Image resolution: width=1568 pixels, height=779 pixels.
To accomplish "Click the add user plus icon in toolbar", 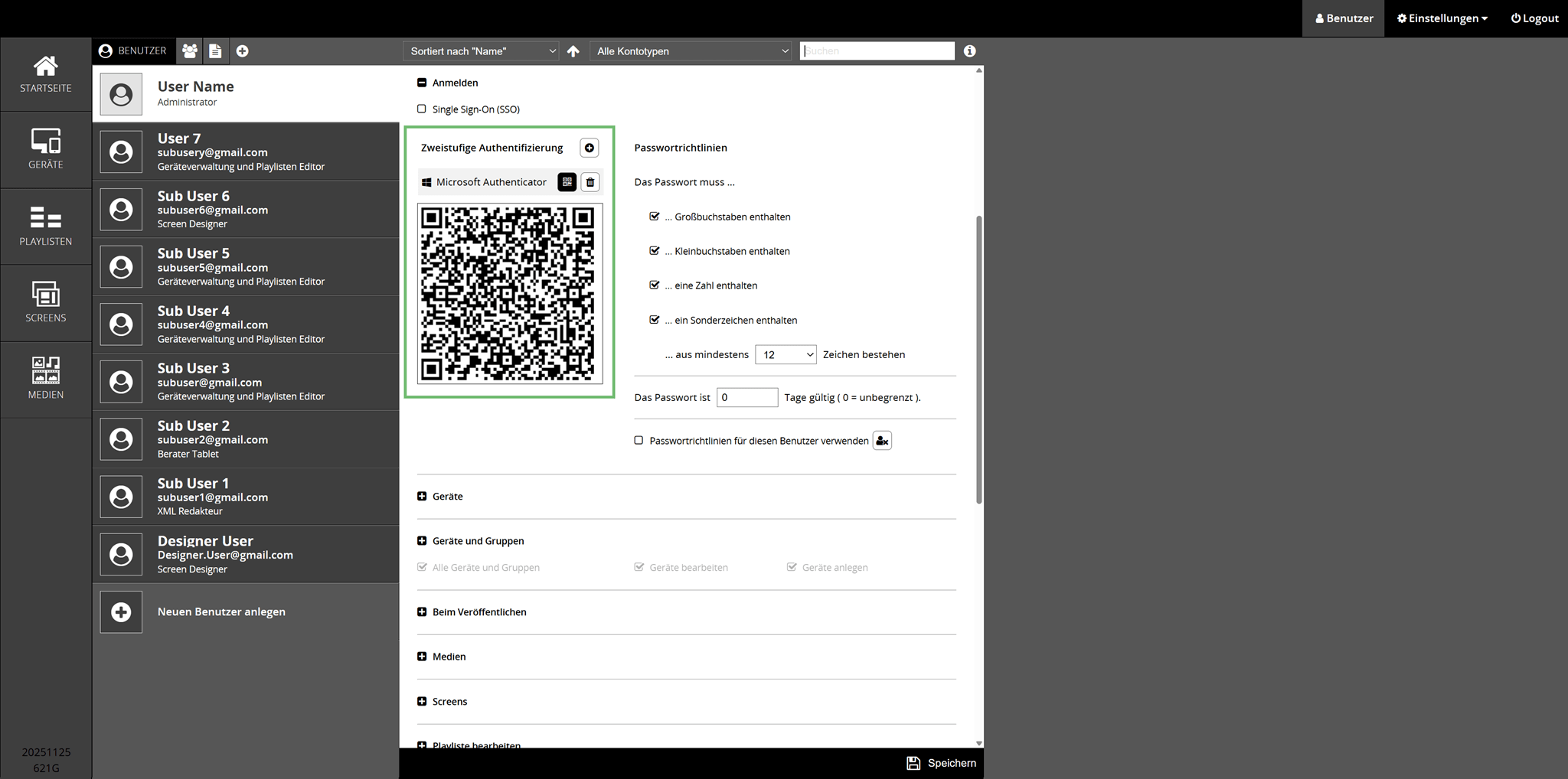I will point(242,51).
